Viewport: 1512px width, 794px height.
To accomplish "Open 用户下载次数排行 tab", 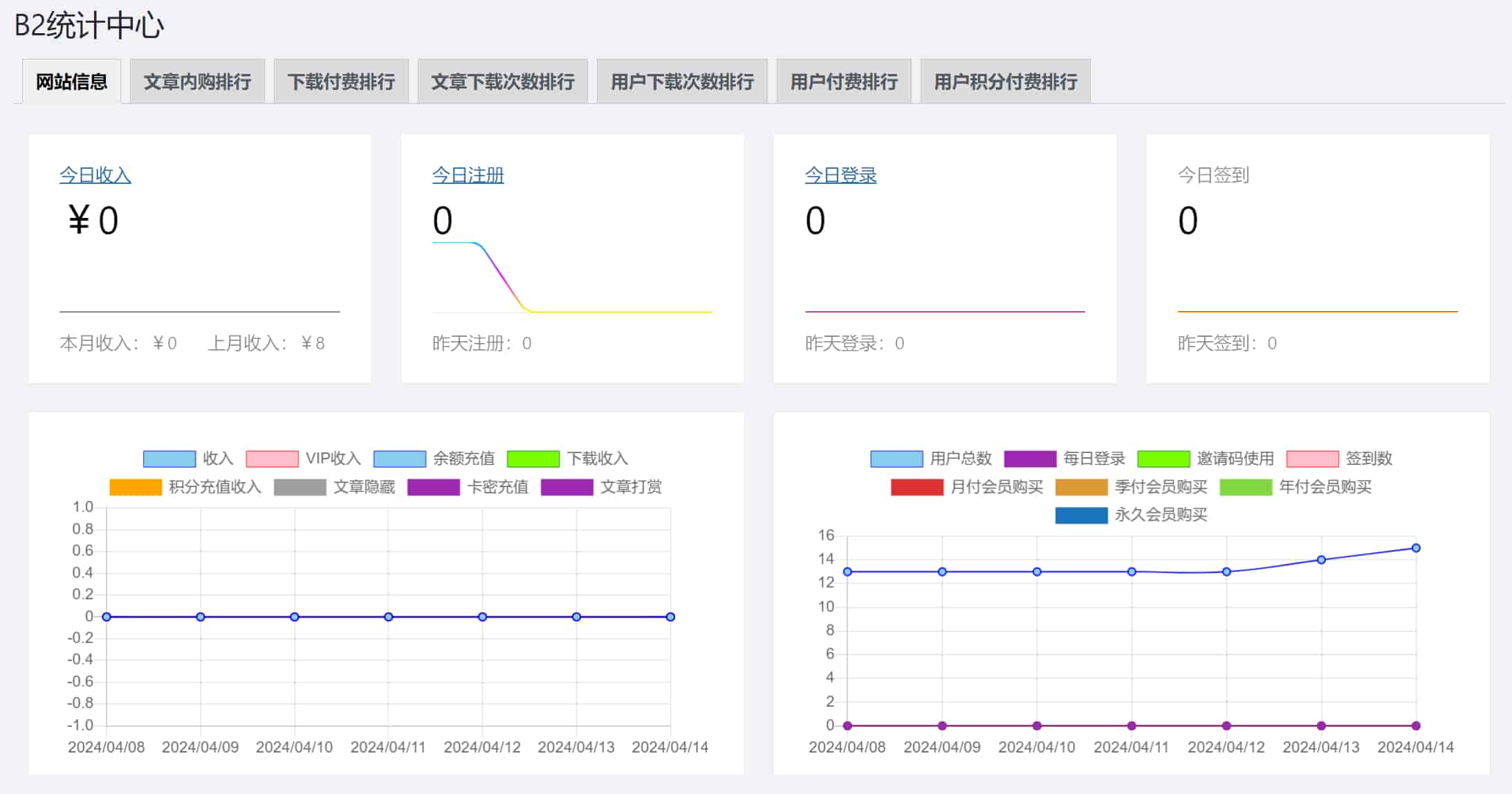I will pyautogui.click(x=682, y=82).
